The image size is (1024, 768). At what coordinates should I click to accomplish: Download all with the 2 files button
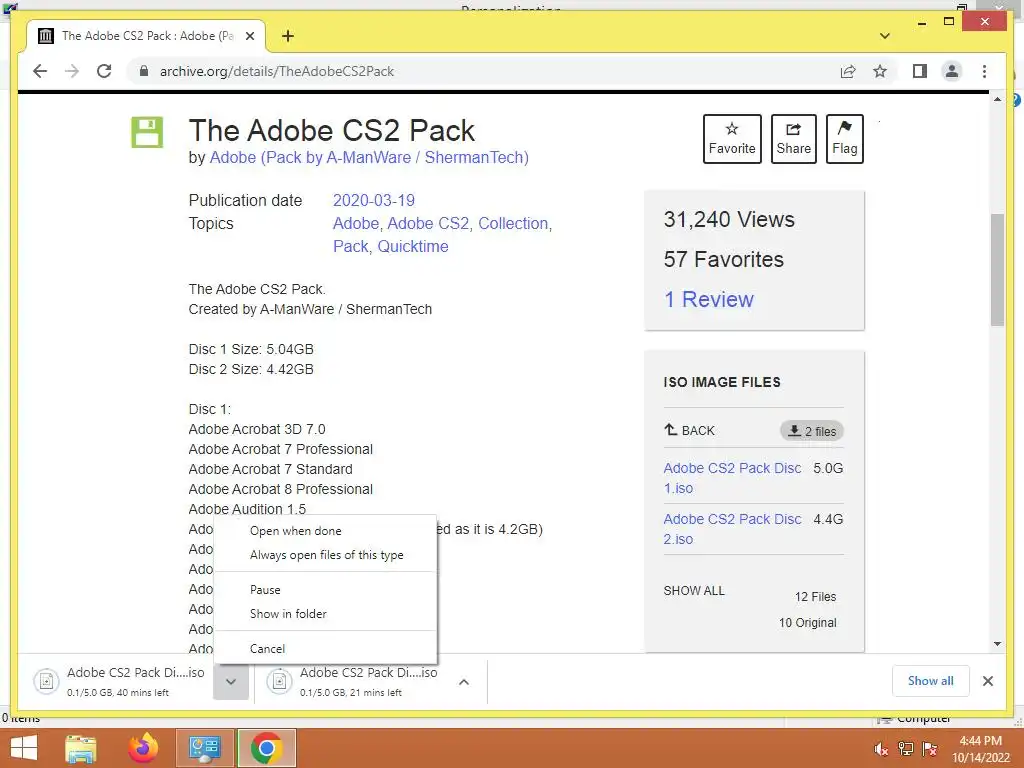[x=812, y=431]
